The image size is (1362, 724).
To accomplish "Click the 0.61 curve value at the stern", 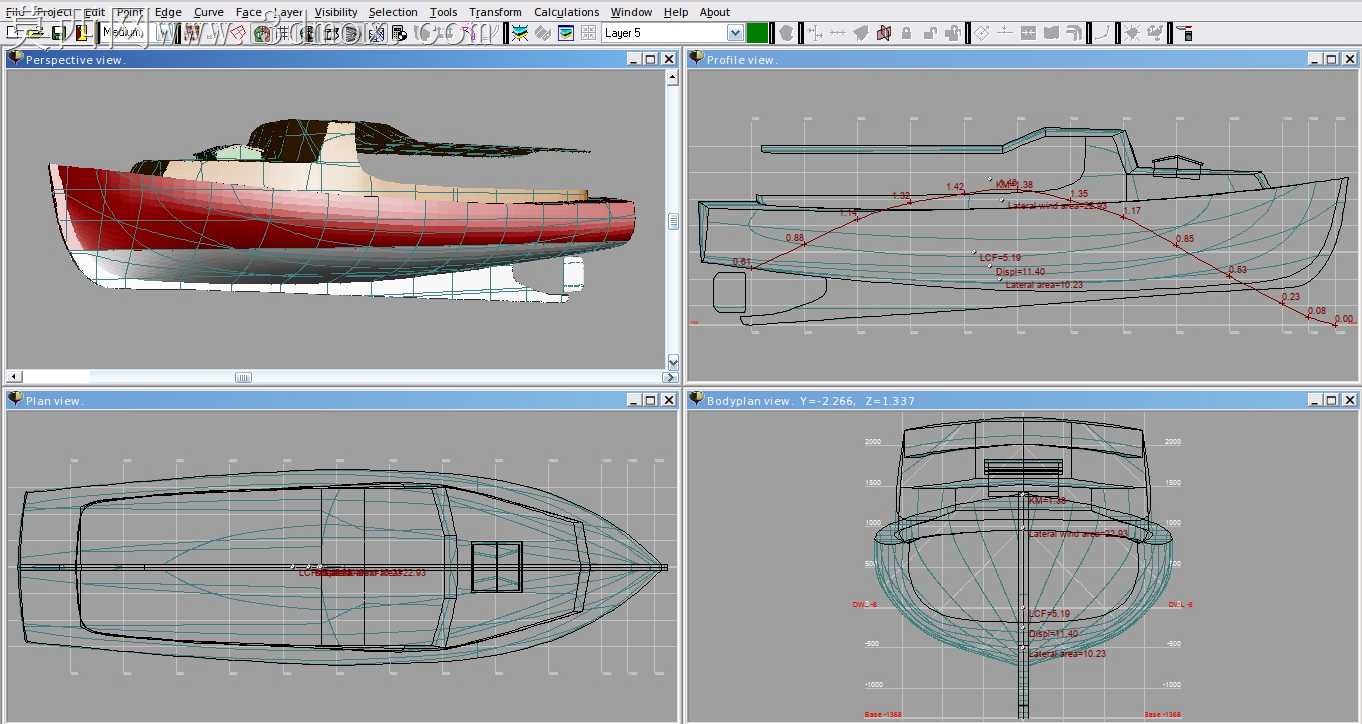I will point(741,262).
